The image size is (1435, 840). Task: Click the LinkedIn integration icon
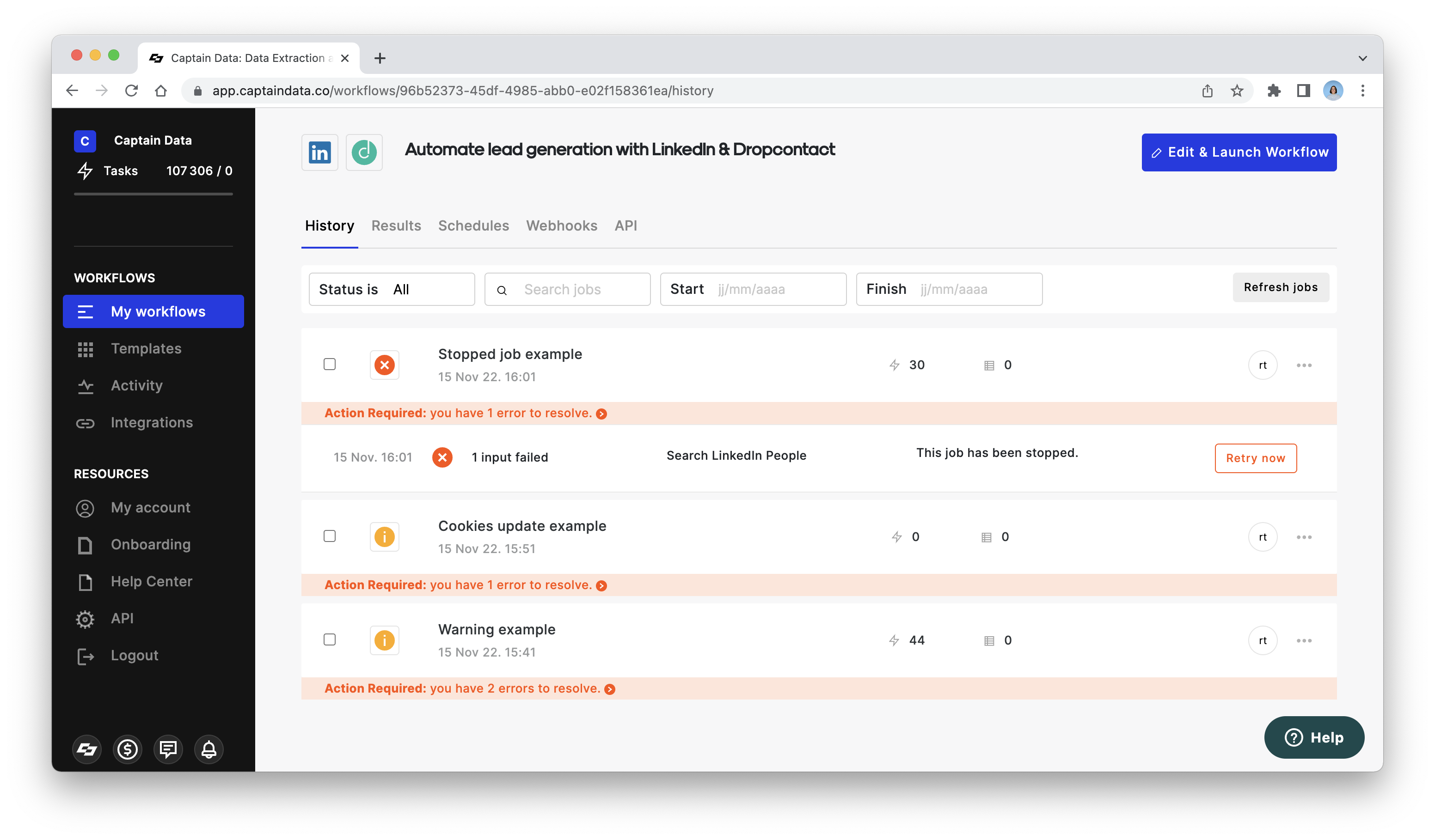click(x=319, y=152)
